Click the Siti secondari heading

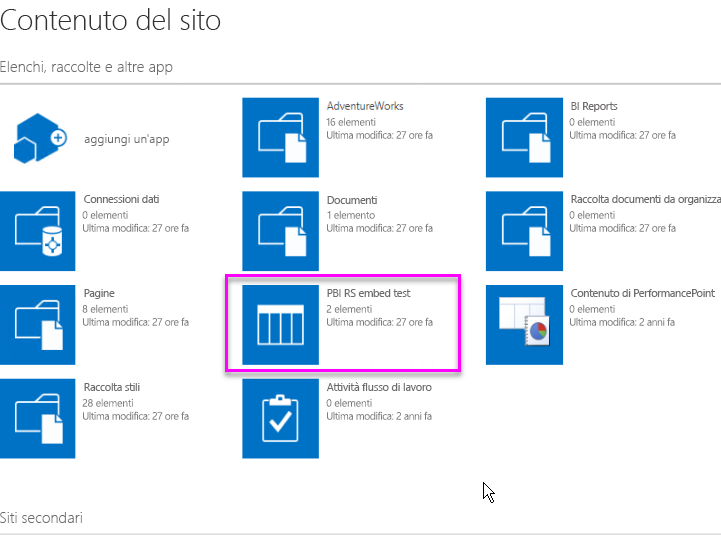[41, 518]
